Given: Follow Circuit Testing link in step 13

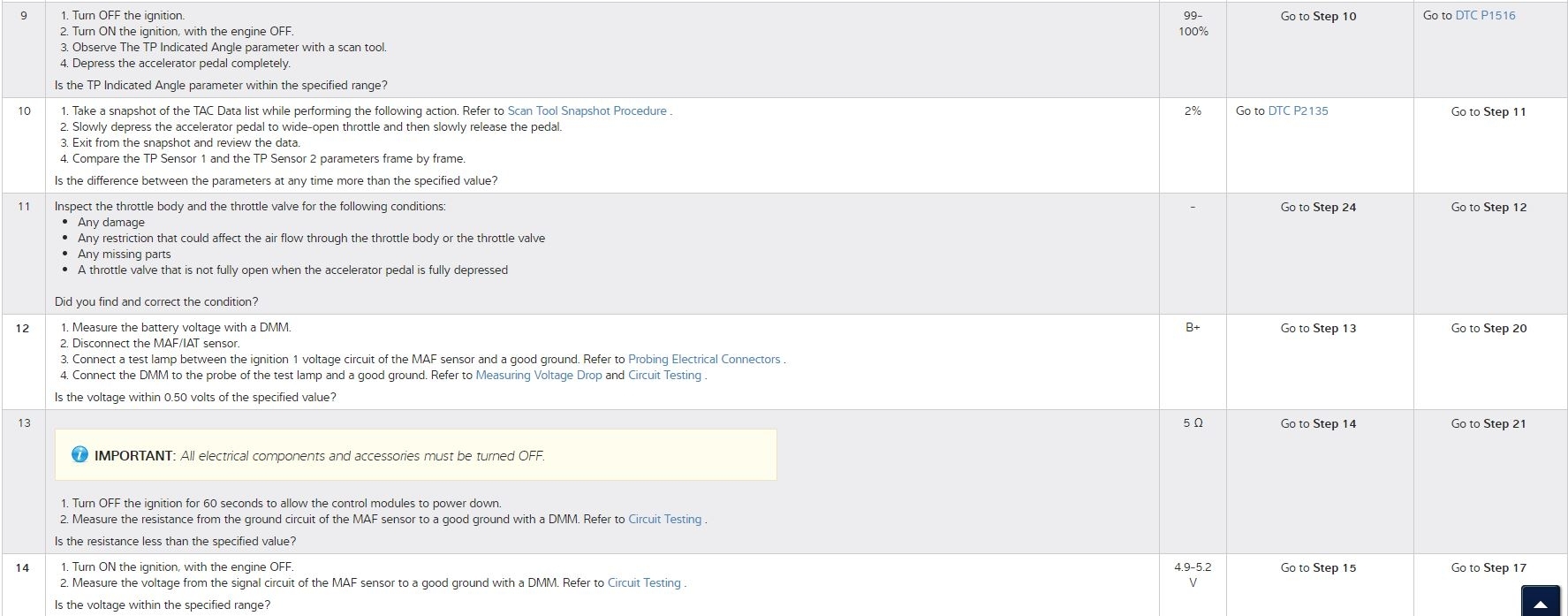Looking at the screenshot, I should (x=664, y=520).
